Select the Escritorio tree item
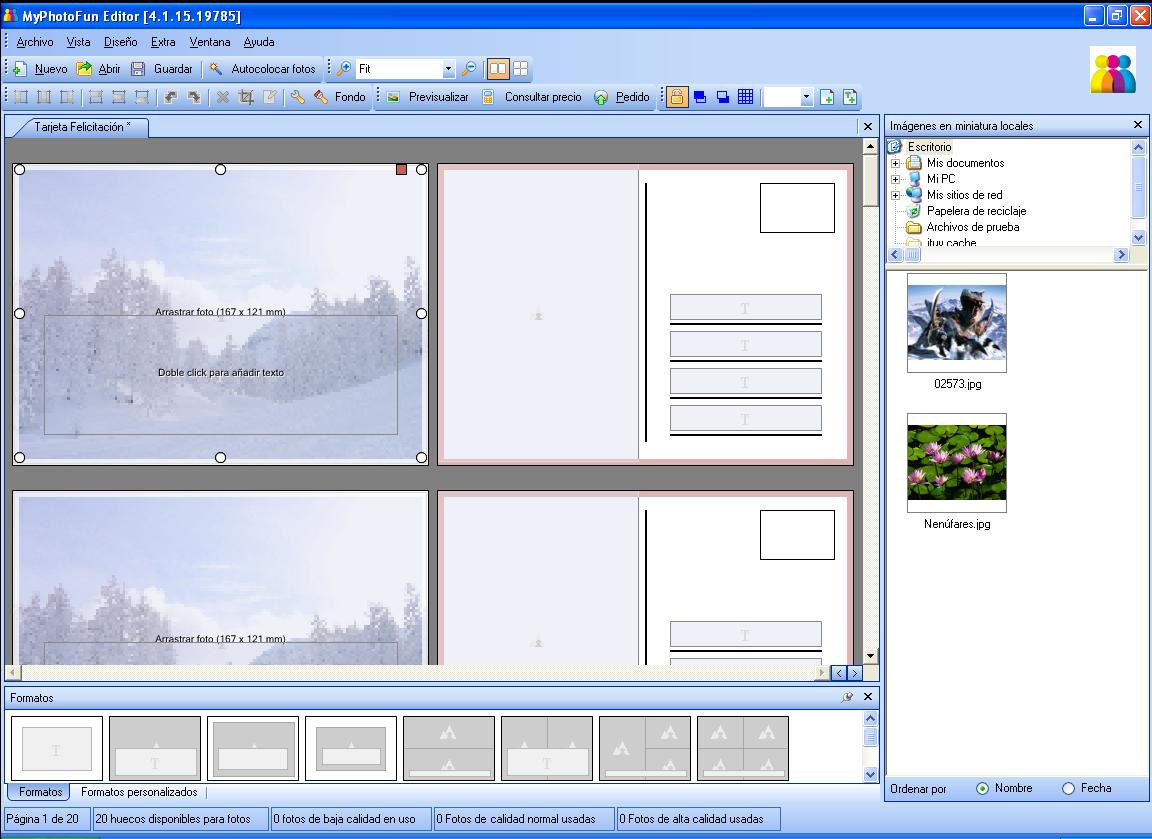This screenshot has width=1152, height=839. tap(929, 147)
